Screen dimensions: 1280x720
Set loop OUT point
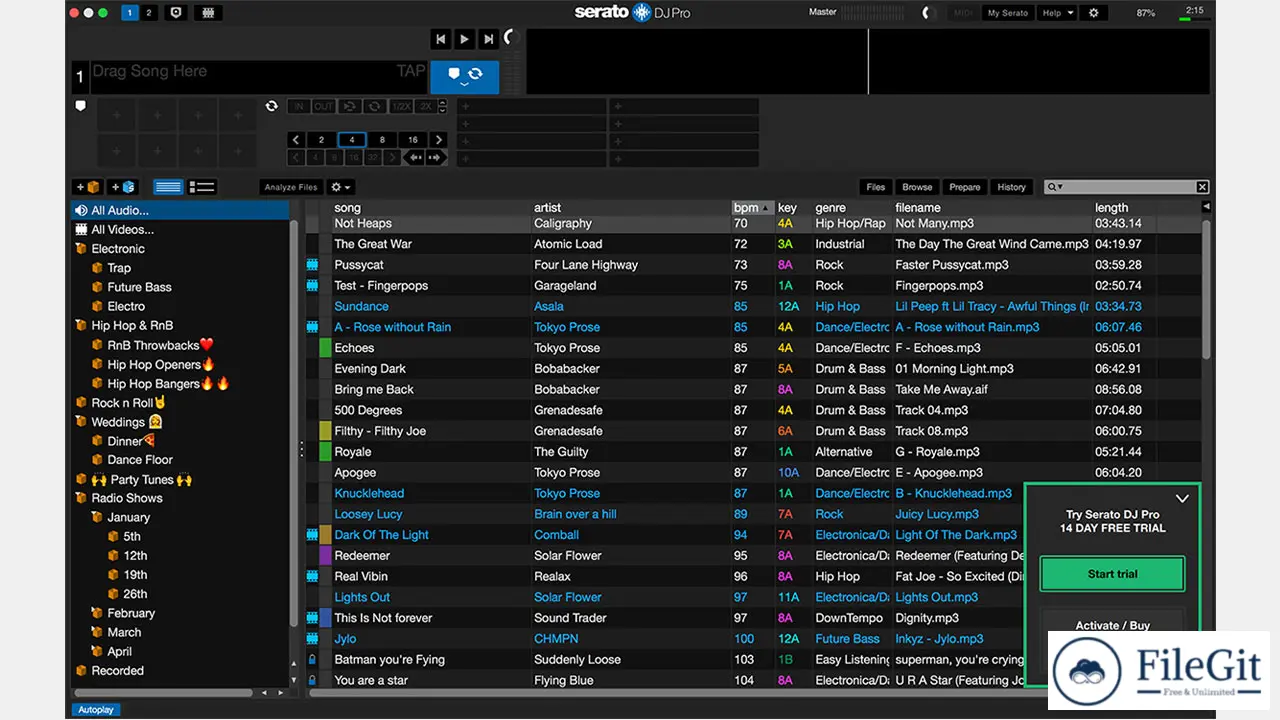point(324,106)
